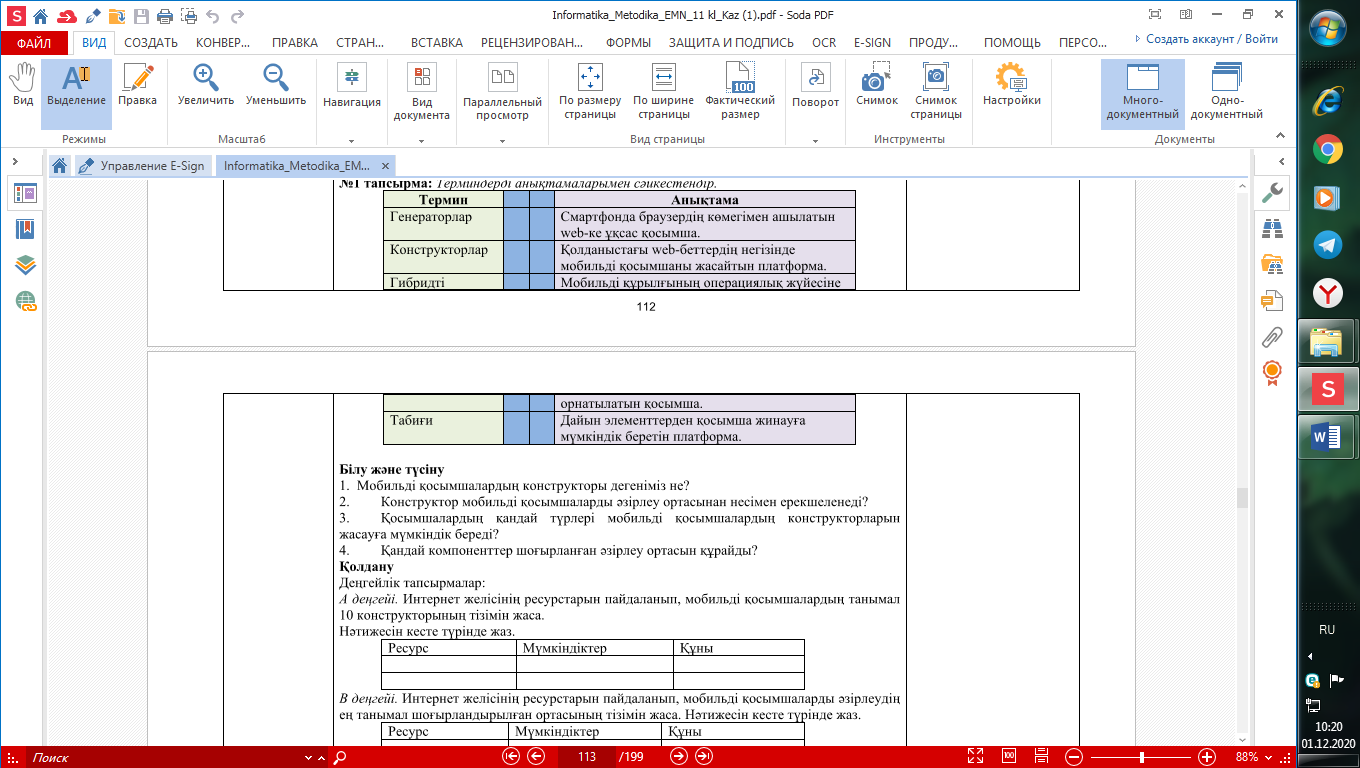Switch to the 'Управление E-Sign' tab
This screenshot has width=1360, height=768.
click(143, 166)
